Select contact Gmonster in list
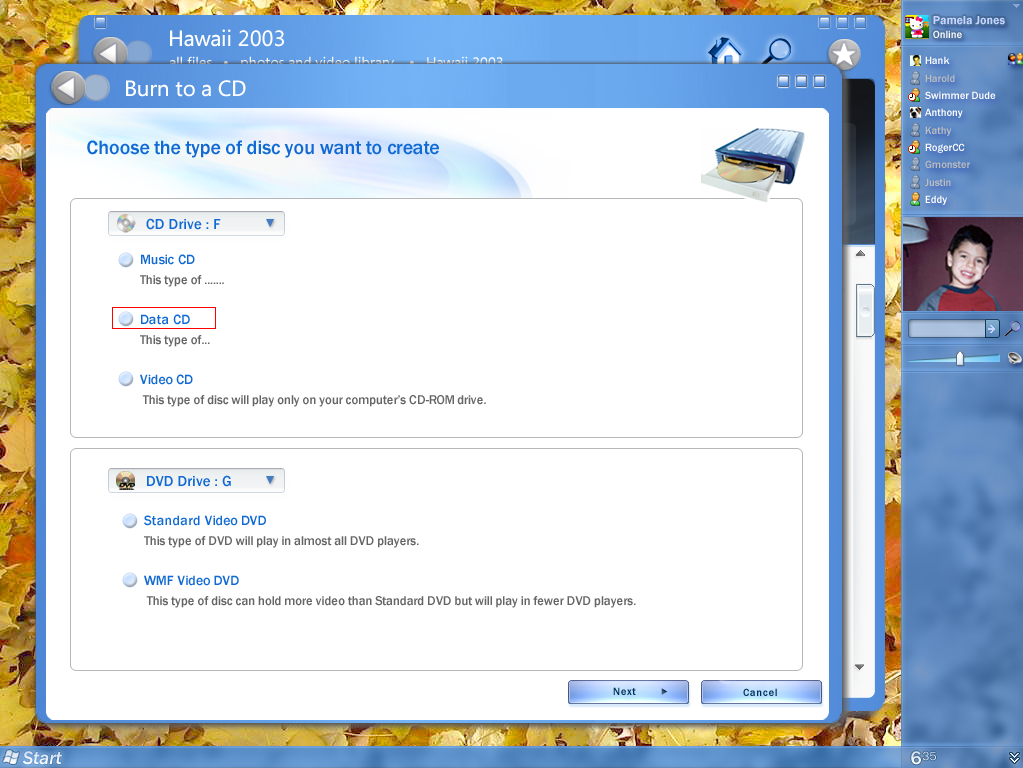Image resolution: width=1023 pixels, height=768 pixels. (x=947, y=165)
